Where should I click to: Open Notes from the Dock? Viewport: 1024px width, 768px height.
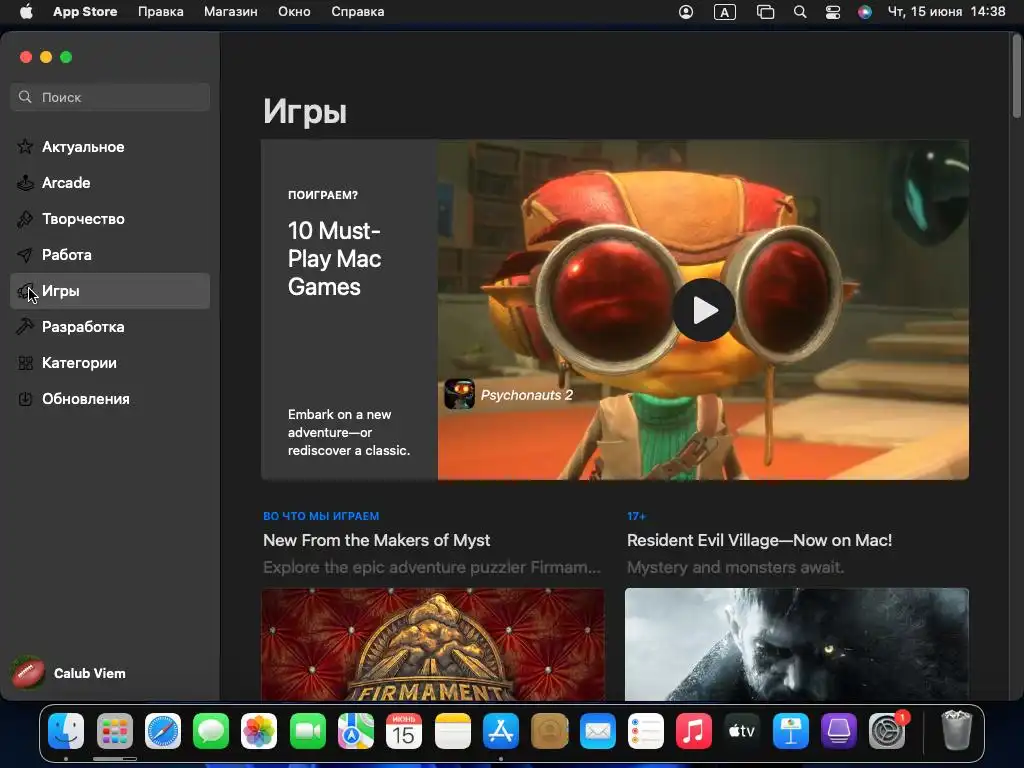click(x=453, y=731)
